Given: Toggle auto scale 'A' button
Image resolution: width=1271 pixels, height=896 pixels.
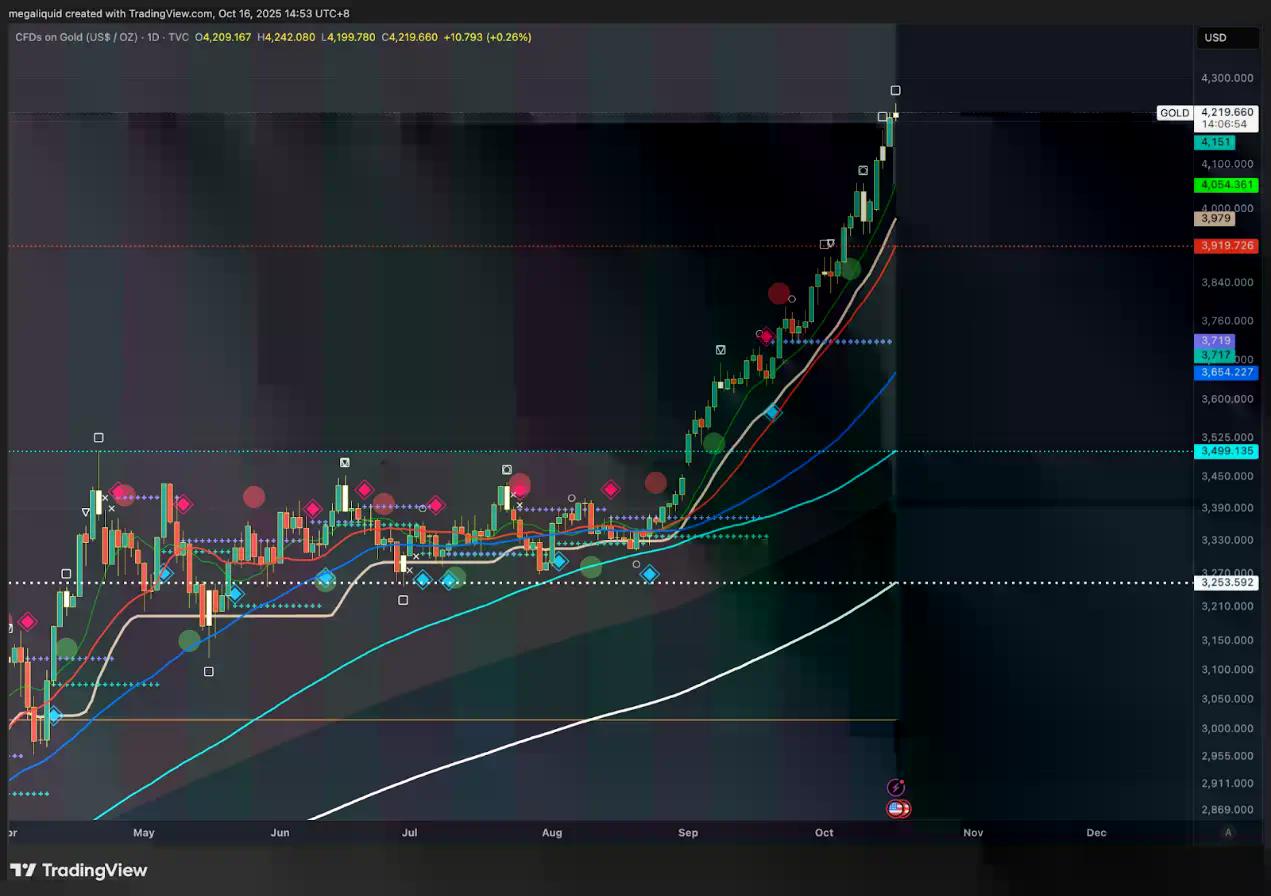Looking at the screenshot, I should click(1228, 832).
